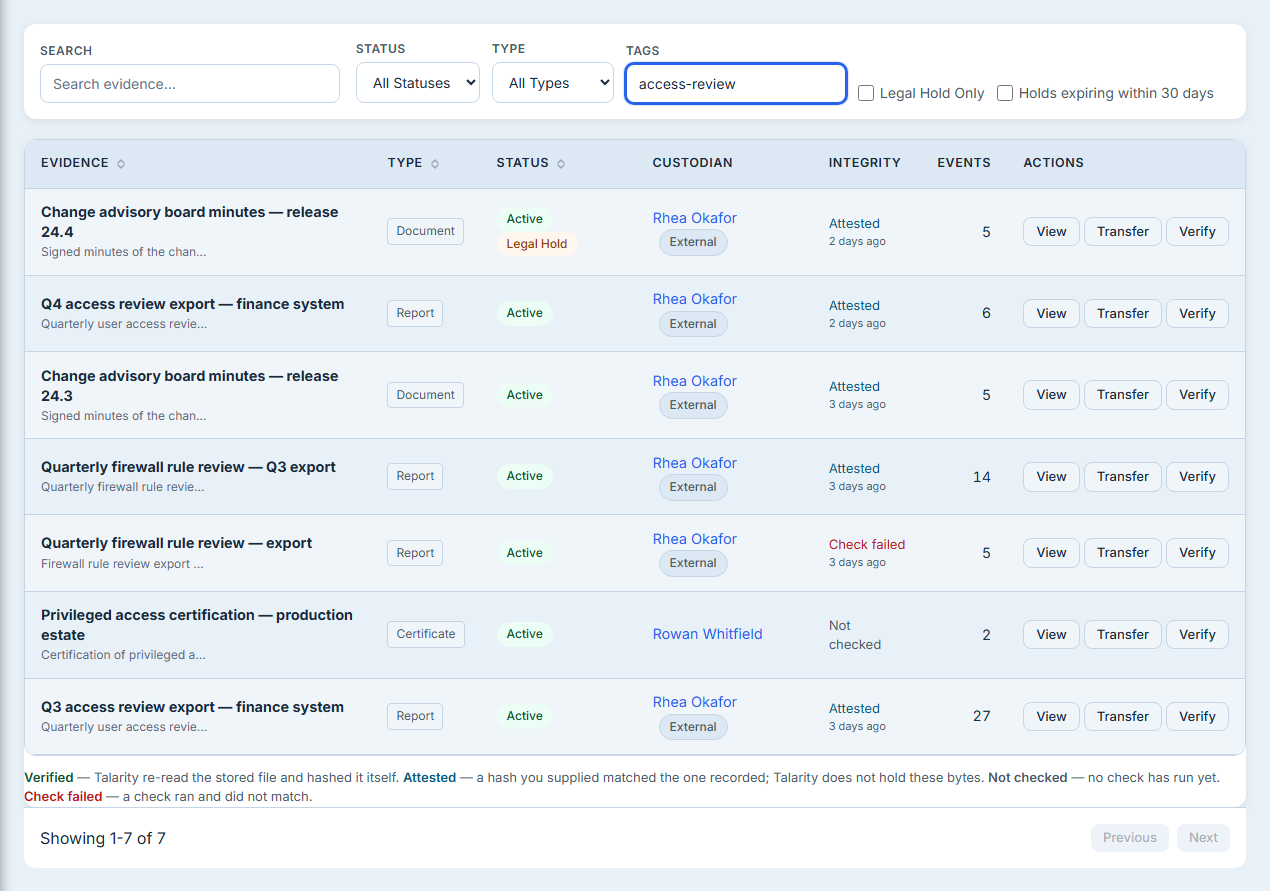This screenshot has height=891, width=1270.
Task: Verify Q4 access review export evidence
Action: [x=1197, y=313]
